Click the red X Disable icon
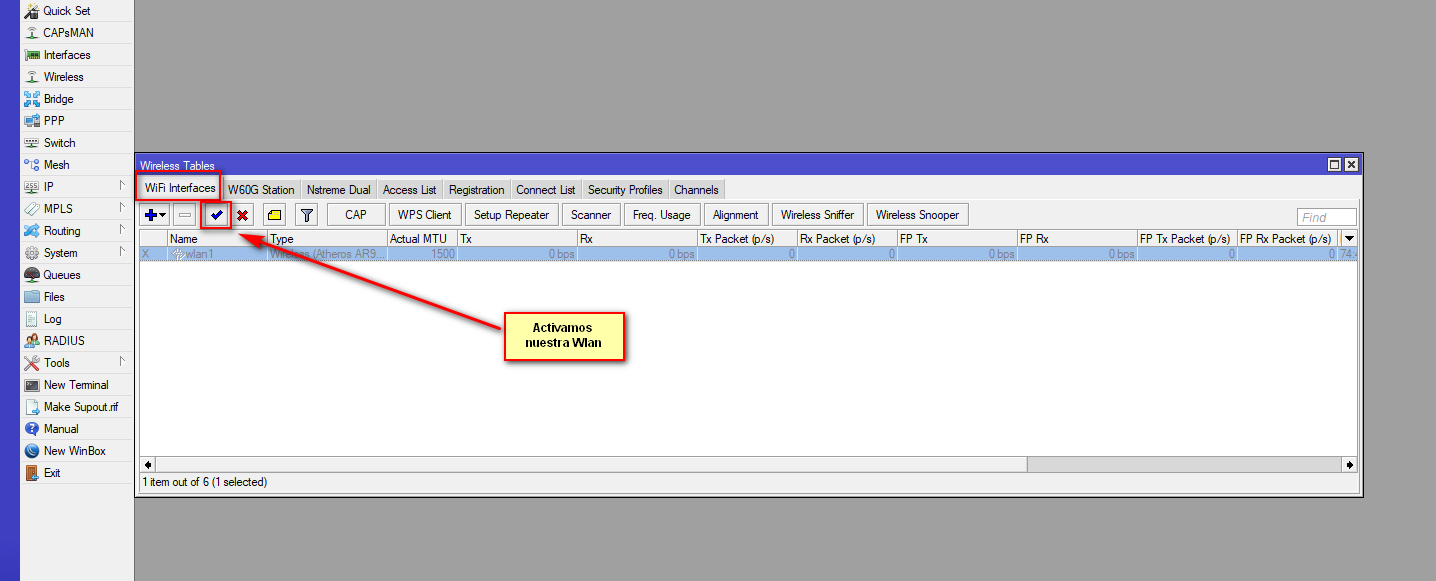The image size is (1436, 581). tap(242, 215)
